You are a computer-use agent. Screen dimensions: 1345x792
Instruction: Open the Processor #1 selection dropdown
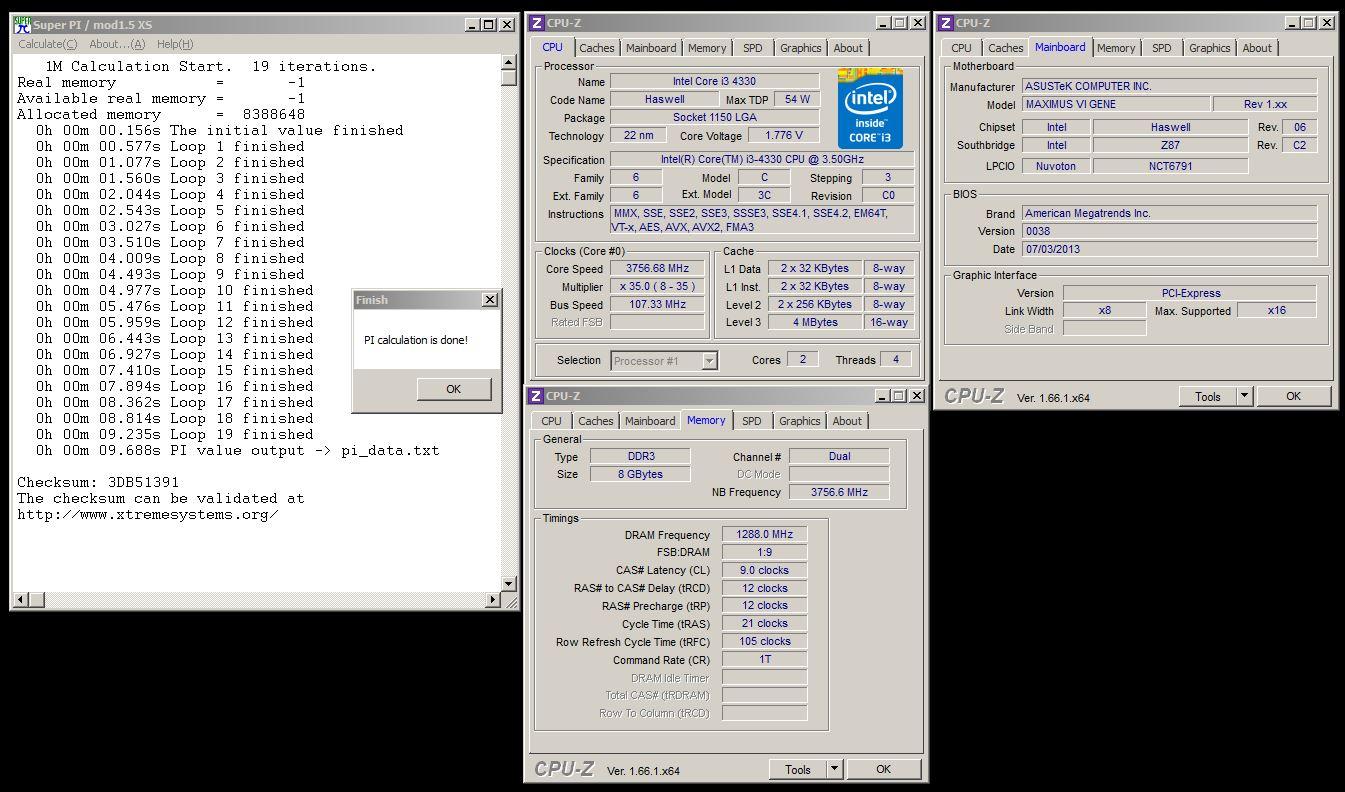tap(664, 361)
